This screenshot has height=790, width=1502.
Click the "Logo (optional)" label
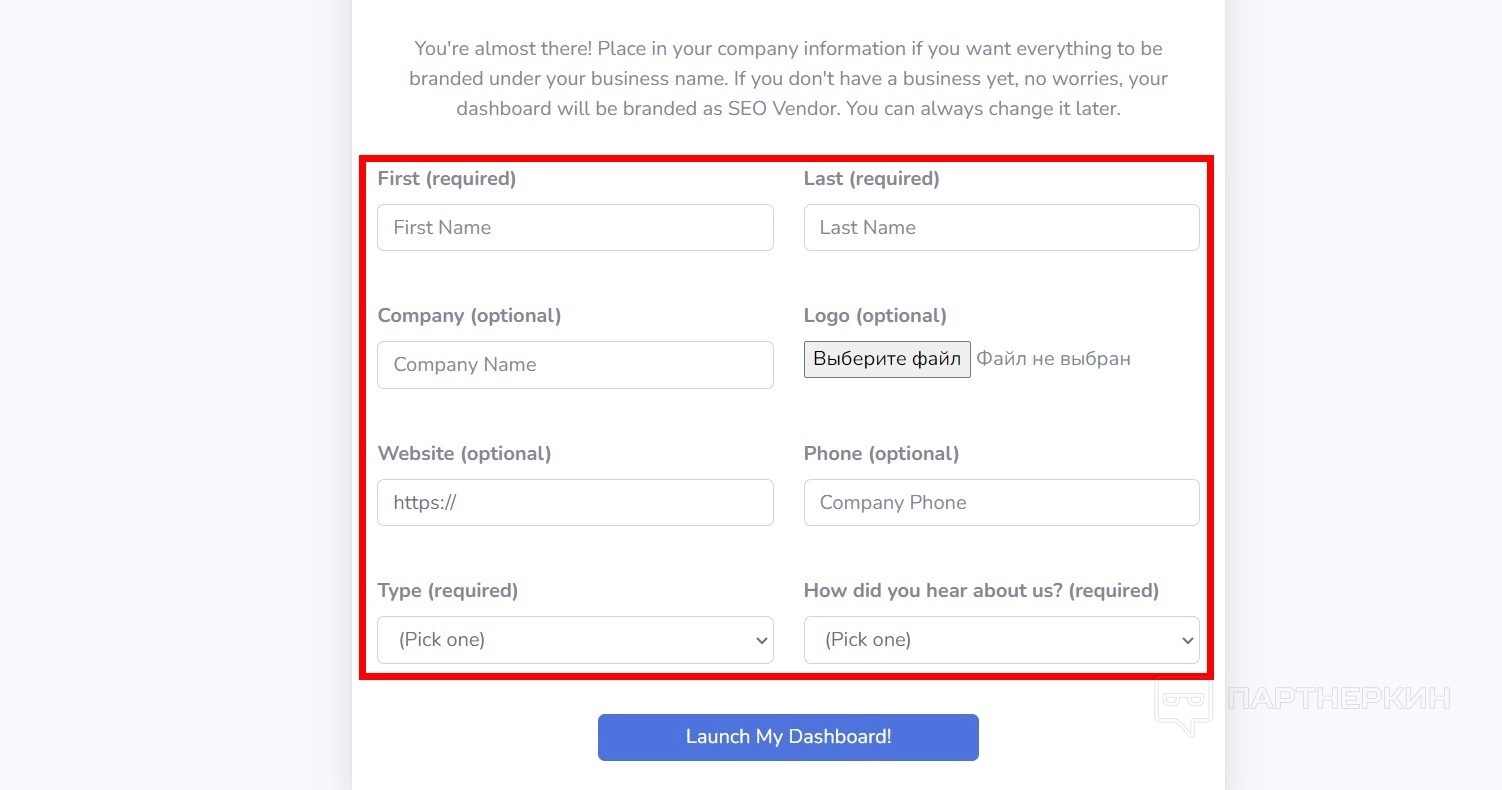click(x=875, y=316)
